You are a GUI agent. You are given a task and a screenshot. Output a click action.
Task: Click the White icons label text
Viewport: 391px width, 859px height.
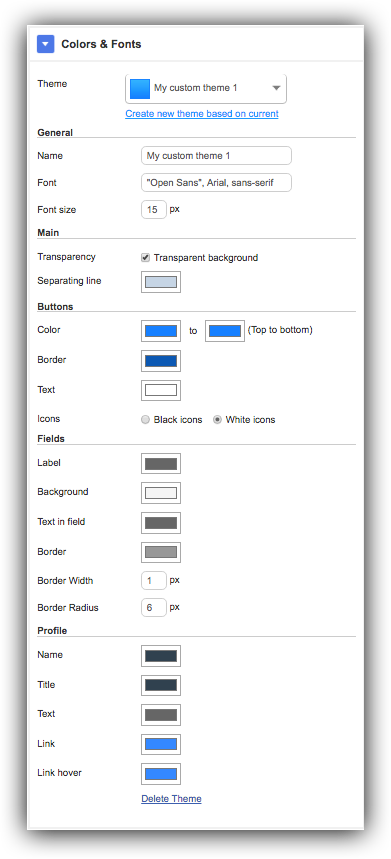250,420
